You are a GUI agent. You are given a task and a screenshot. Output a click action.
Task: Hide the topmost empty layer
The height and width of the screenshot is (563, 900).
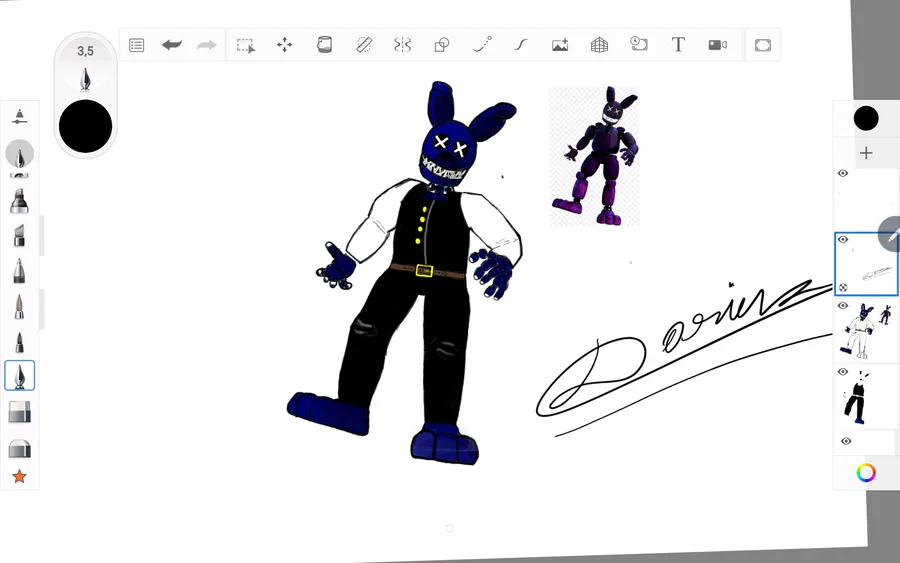(x=843, y=173)
